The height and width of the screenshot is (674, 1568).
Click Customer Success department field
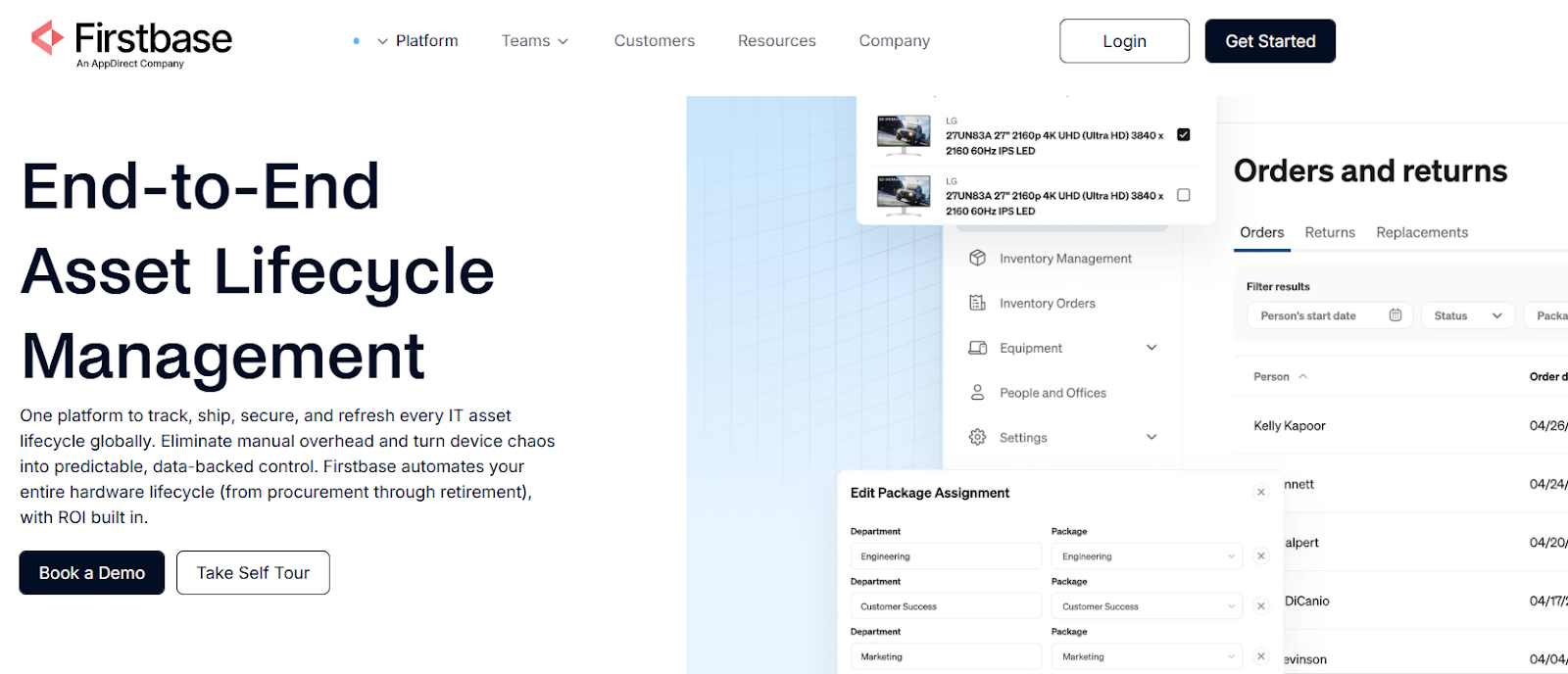(x=946, y=606)
